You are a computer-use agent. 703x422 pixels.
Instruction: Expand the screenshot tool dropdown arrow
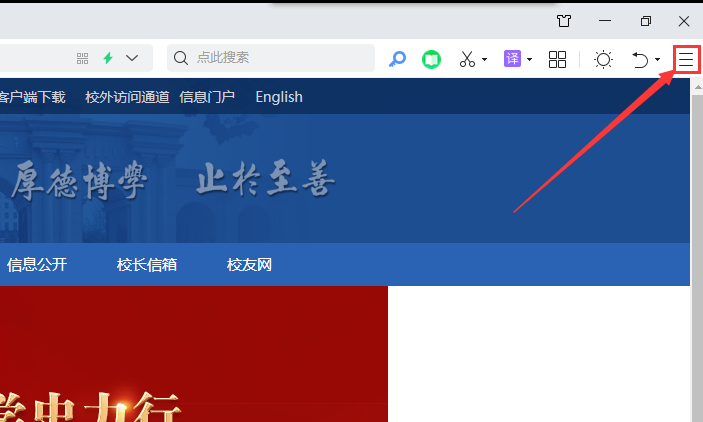click(485, 60)
